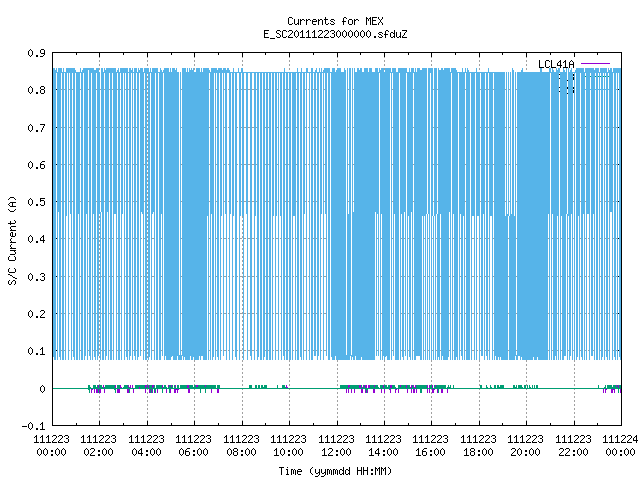Click the y-axis tick value "0.5"
The width and height of the screenshot is (640, 480).
click(x=36, y=202)
